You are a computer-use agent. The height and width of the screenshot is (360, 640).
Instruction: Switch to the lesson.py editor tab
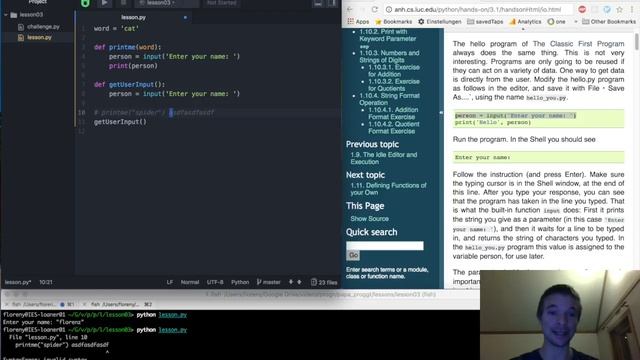pos(133,18)
